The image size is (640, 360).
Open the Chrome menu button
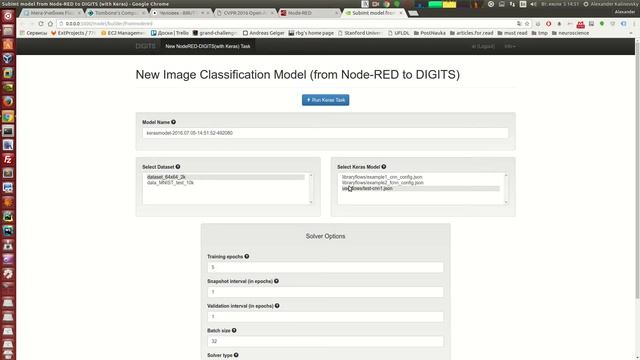pyautogui.click(x=633, y=24)
